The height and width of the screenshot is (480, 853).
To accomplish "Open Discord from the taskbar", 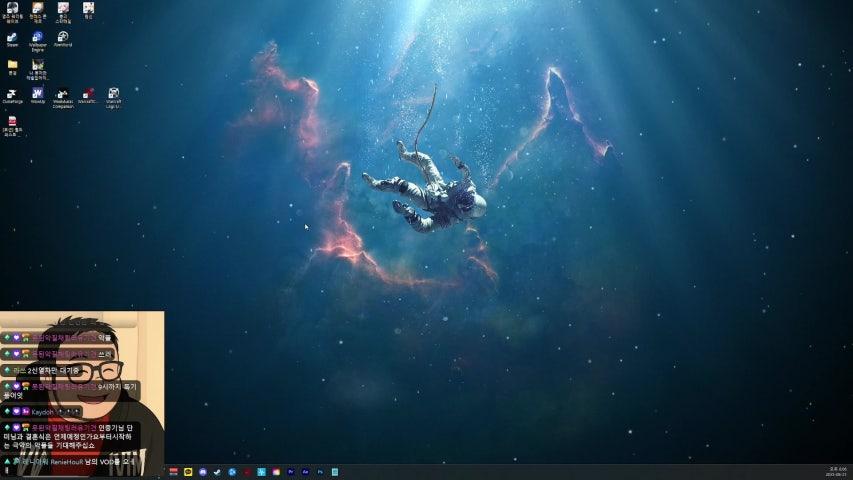I will 203,472.
